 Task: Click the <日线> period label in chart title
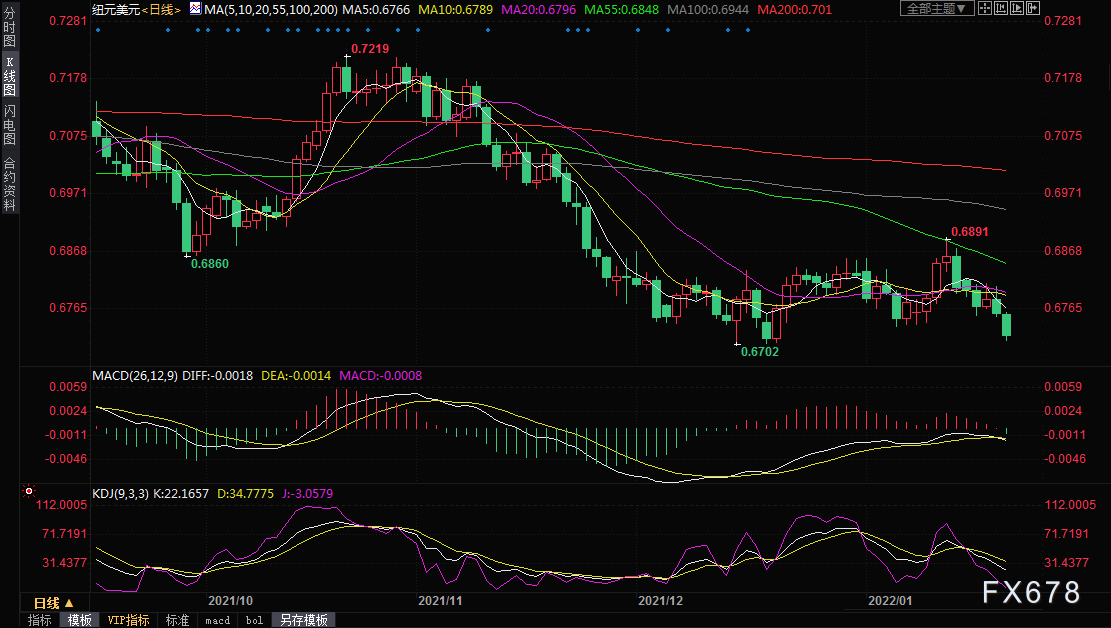[158, 9]
